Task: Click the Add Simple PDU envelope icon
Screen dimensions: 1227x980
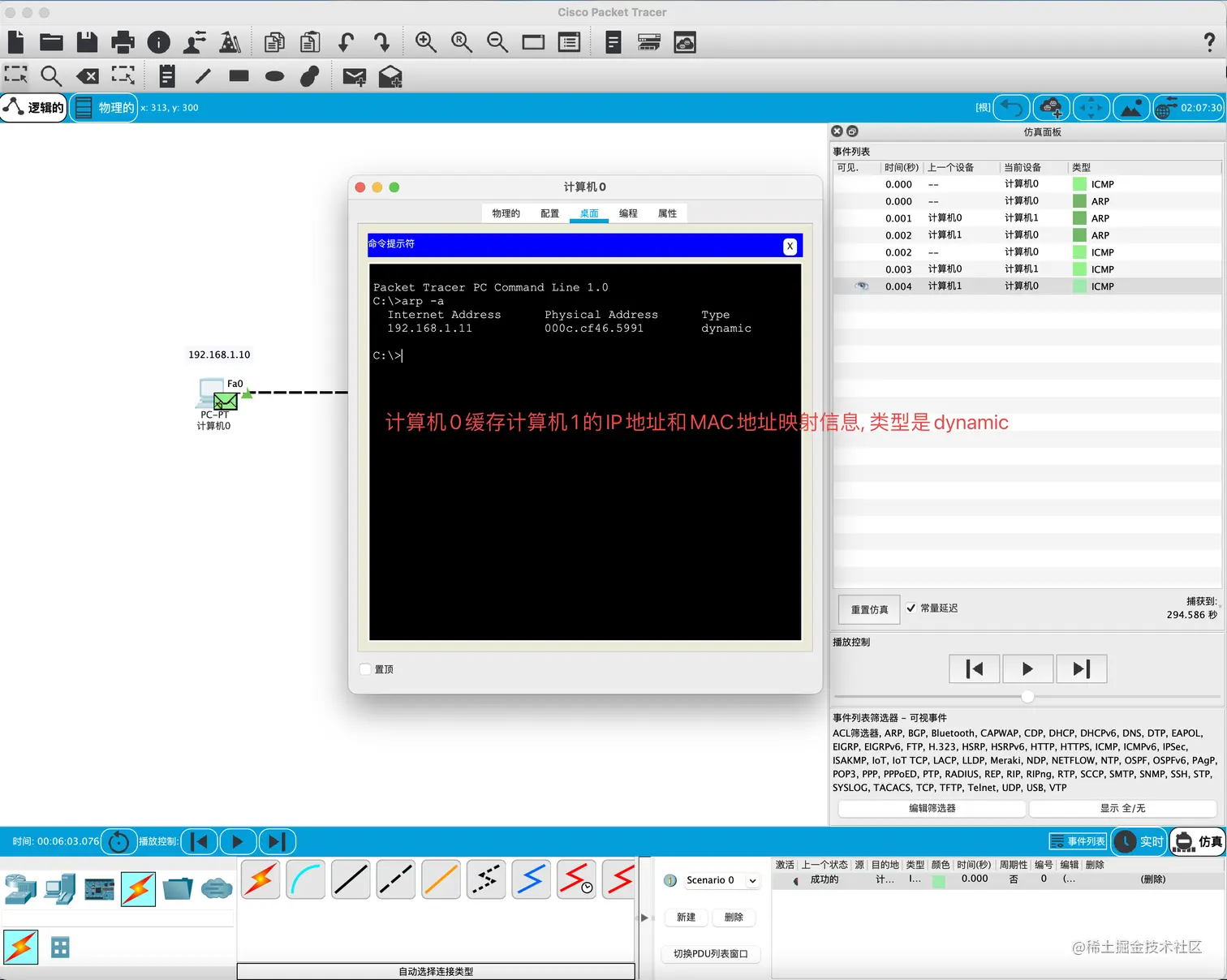Action: (354, 77)
